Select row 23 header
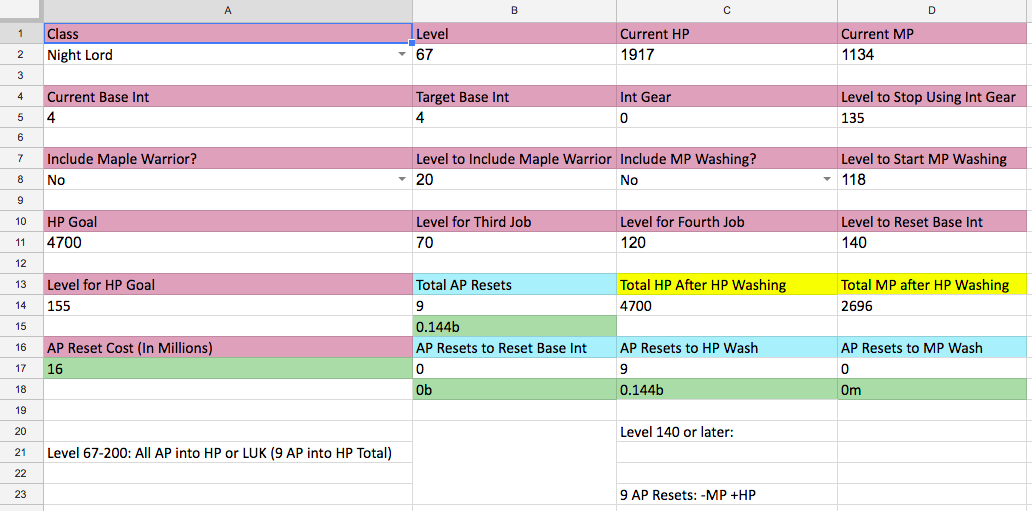Screen dimensions: 1032x511 [x=21, y=494]
